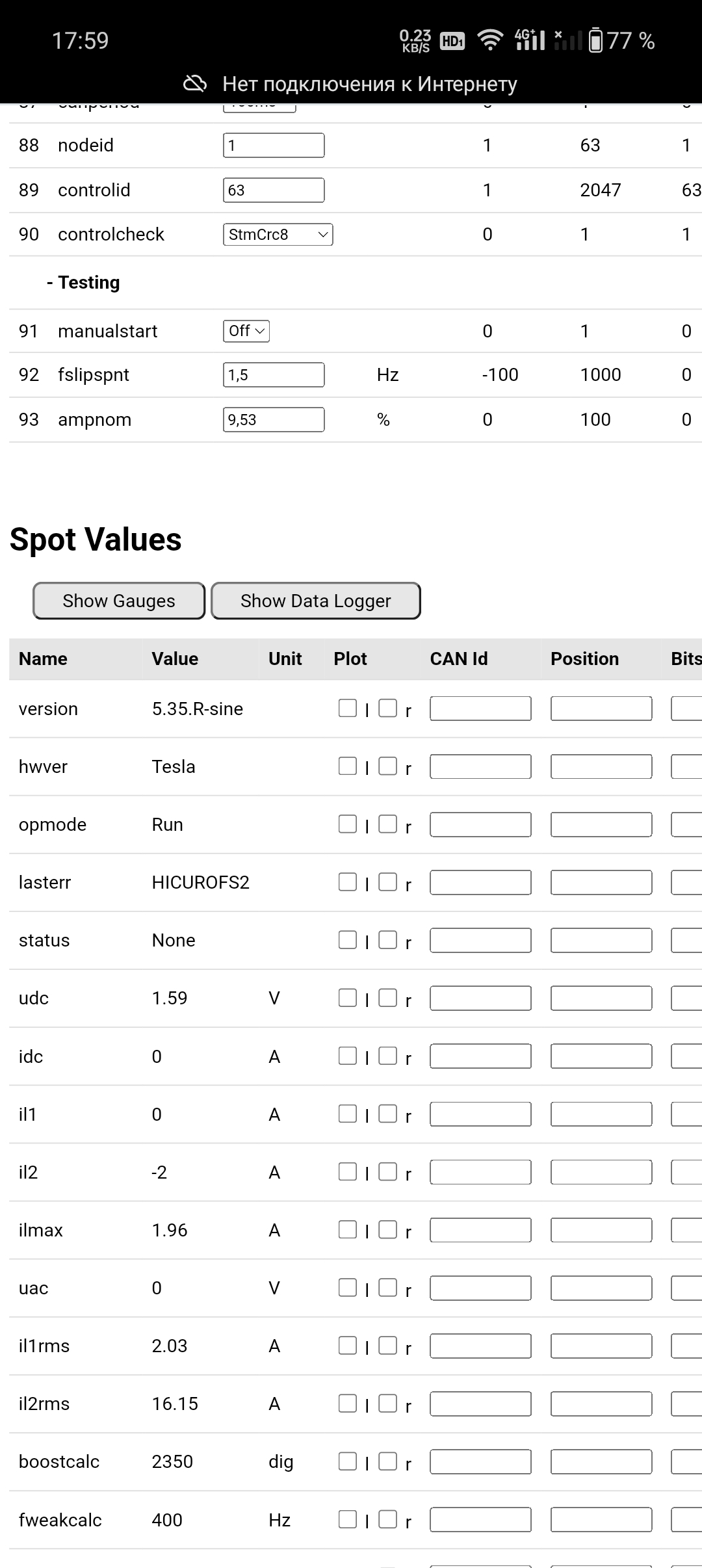The image size is (702, 1568).
Task: Enable left plot checkbox for il2rms
Action: 348,1403
